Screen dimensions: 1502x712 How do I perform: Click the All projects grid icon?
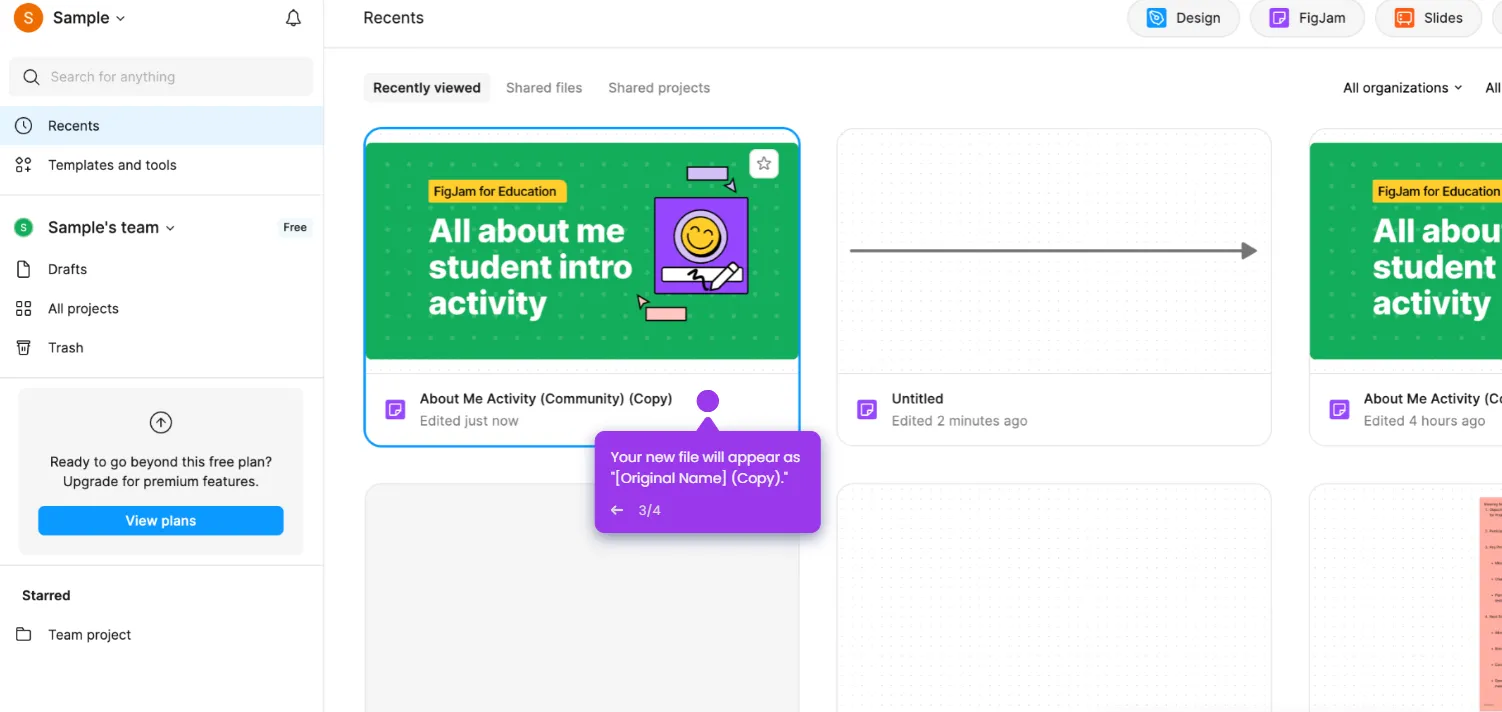[24, 309]
